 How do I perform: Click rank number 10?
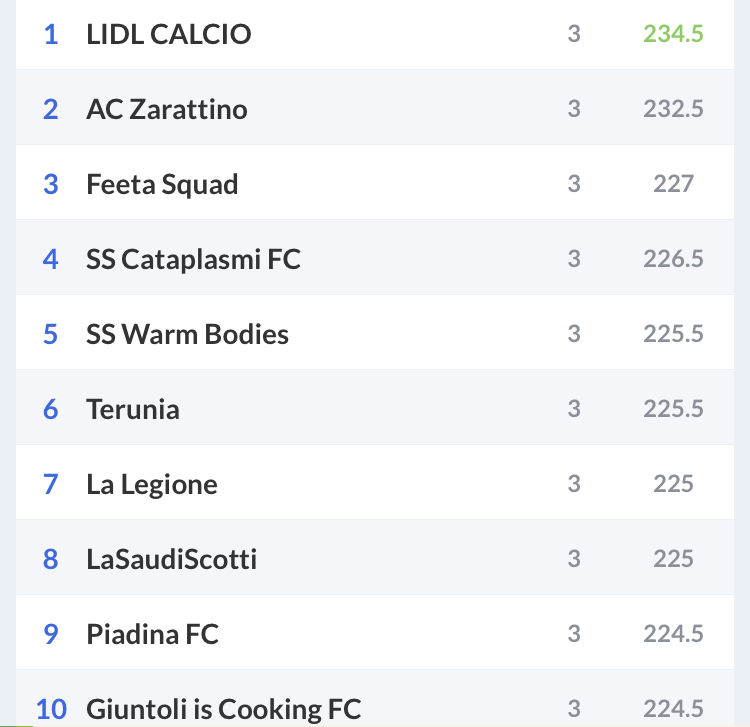point(51,709)
